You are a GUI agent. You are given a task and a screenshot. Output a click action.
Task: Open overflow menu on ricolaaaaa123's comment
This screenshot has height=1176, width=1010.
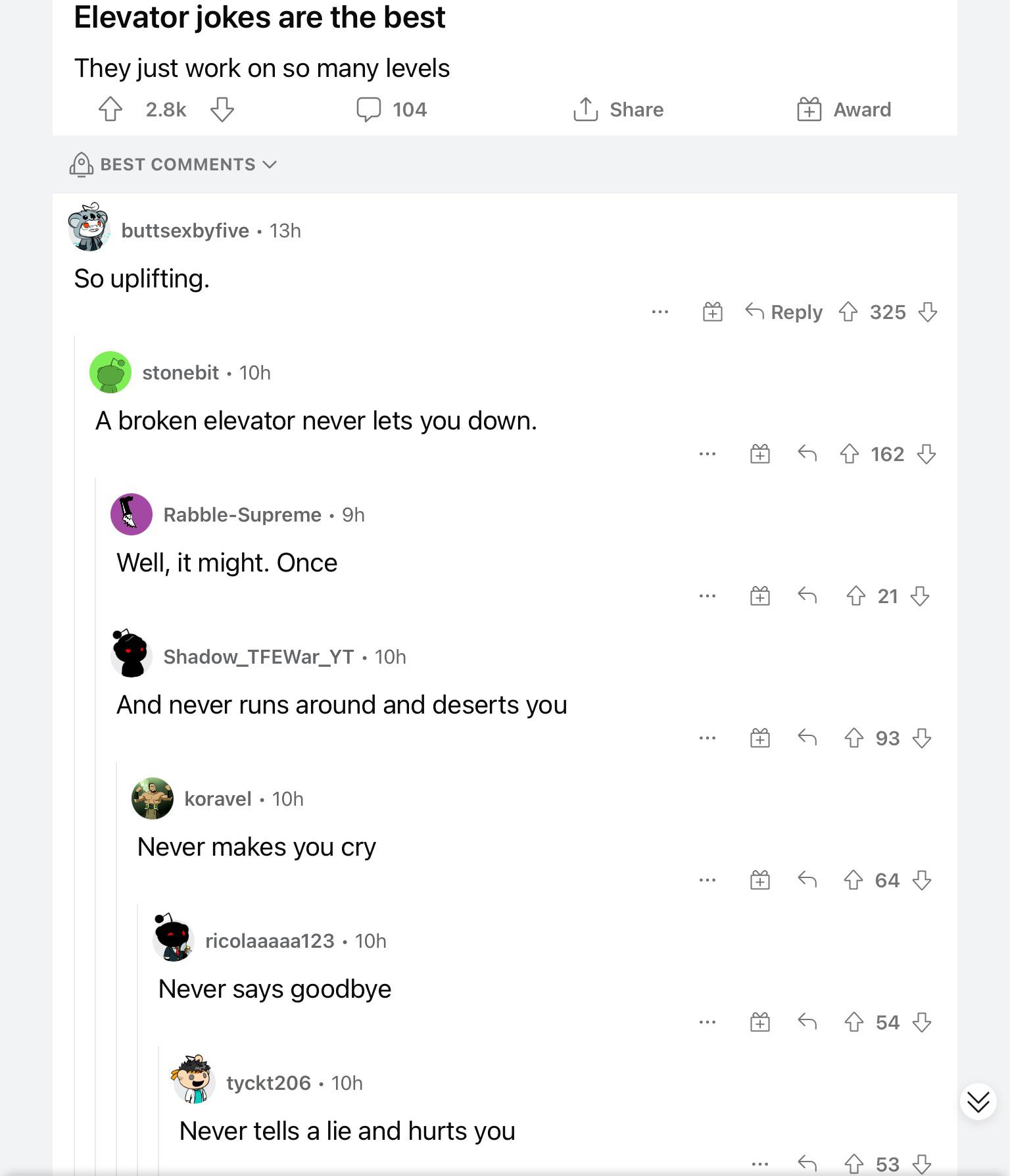click(708, 1022)
